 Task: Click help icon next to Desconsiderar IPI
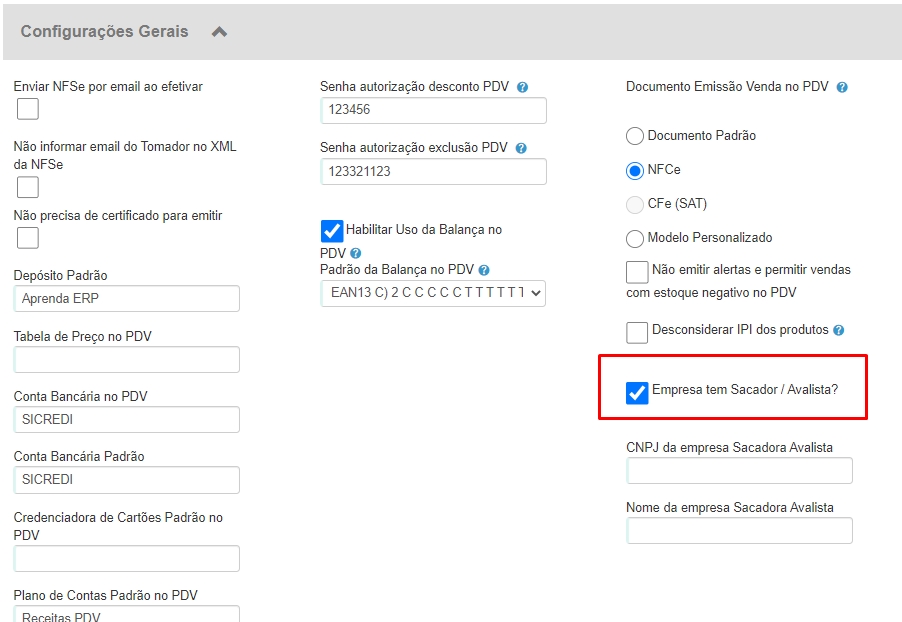(x=838, y=330)
